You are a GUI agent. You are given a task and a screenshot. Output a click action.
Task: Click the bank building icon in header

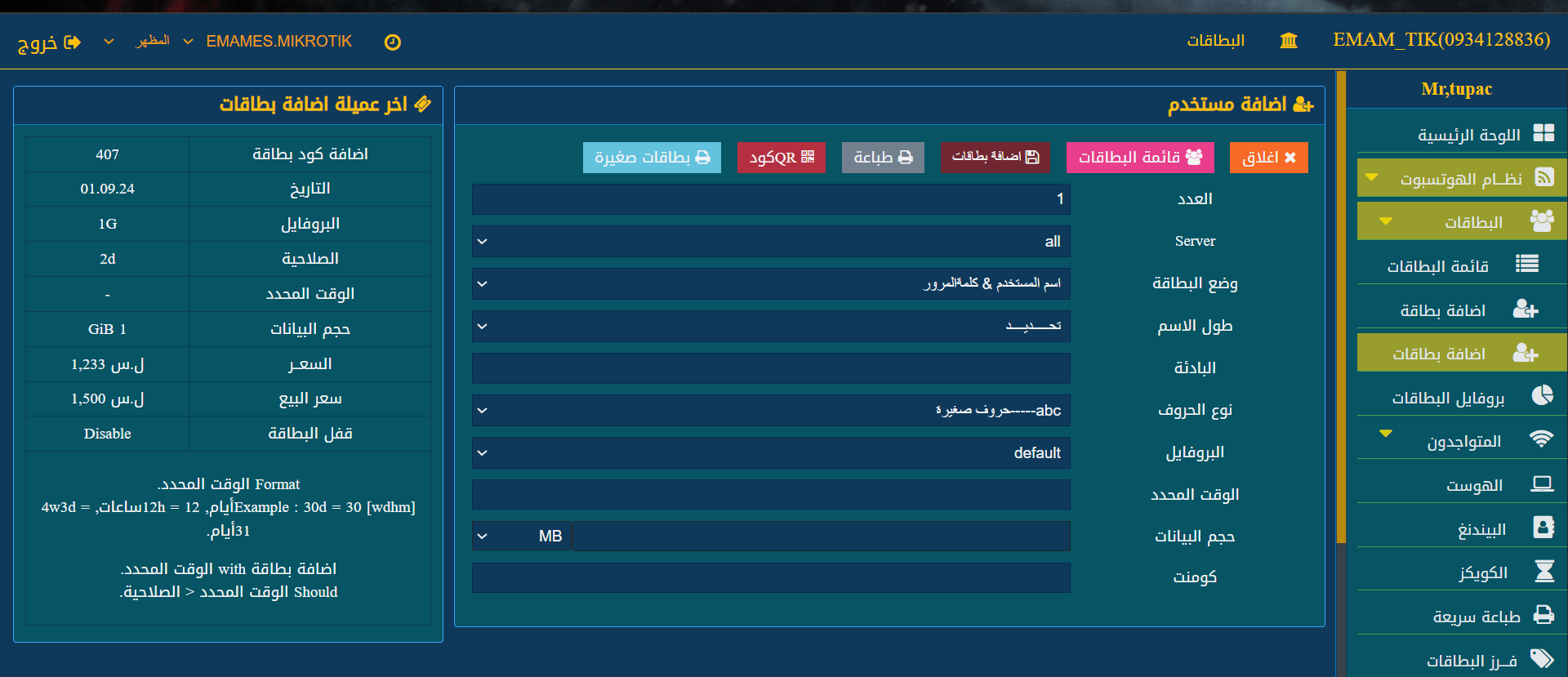point(1289,41)
